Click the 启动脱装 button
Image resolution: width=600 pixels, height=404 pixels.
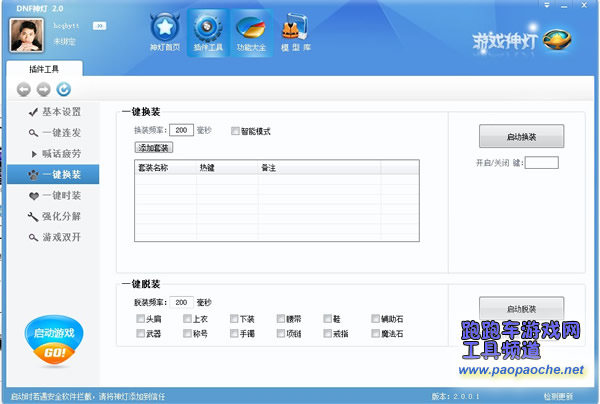(x=522, y=308)
